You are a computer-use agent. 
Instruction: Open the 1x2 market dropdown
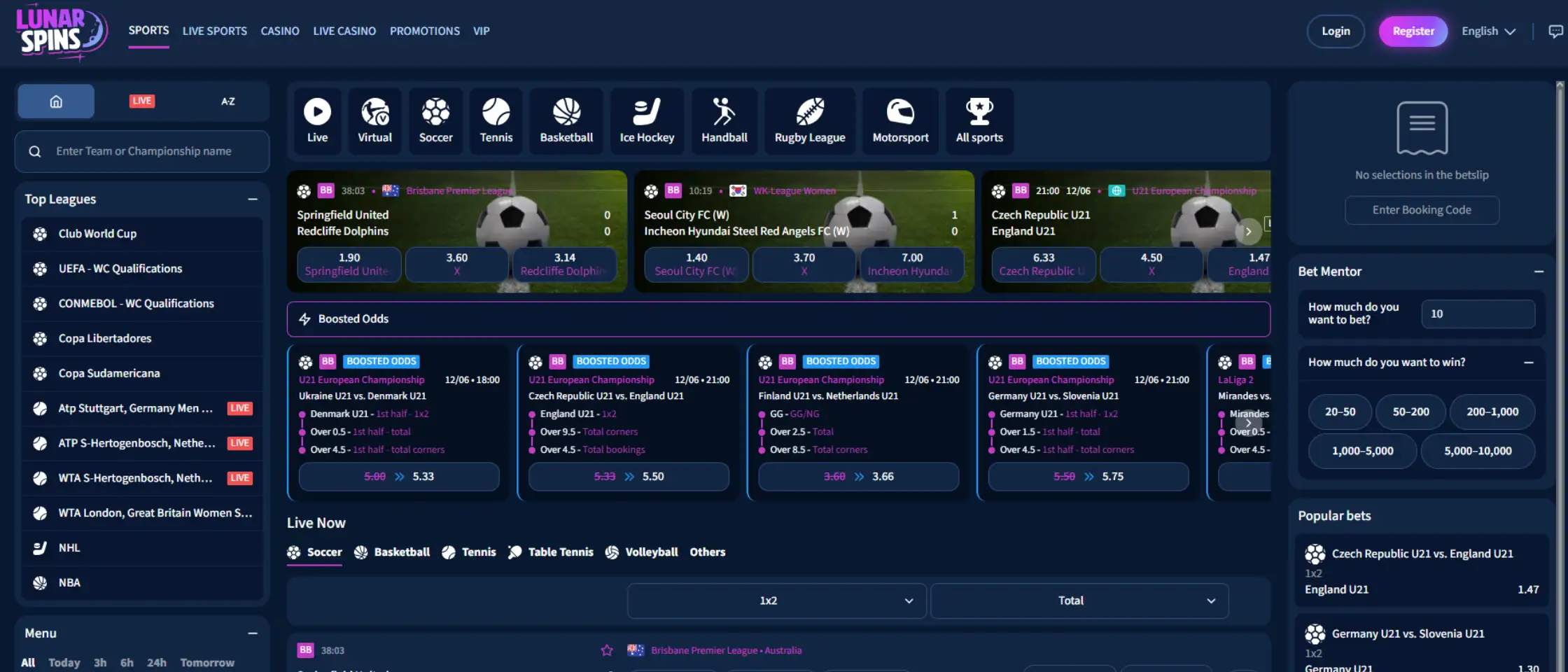coord(776,601)
